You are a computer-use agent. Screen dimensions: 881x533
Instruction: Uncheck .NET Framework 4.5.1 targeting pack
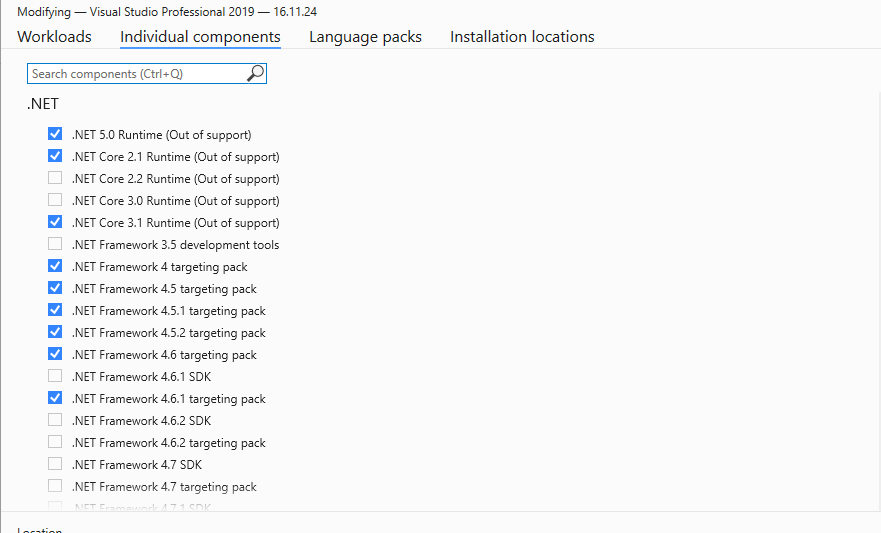coord(55,309)
